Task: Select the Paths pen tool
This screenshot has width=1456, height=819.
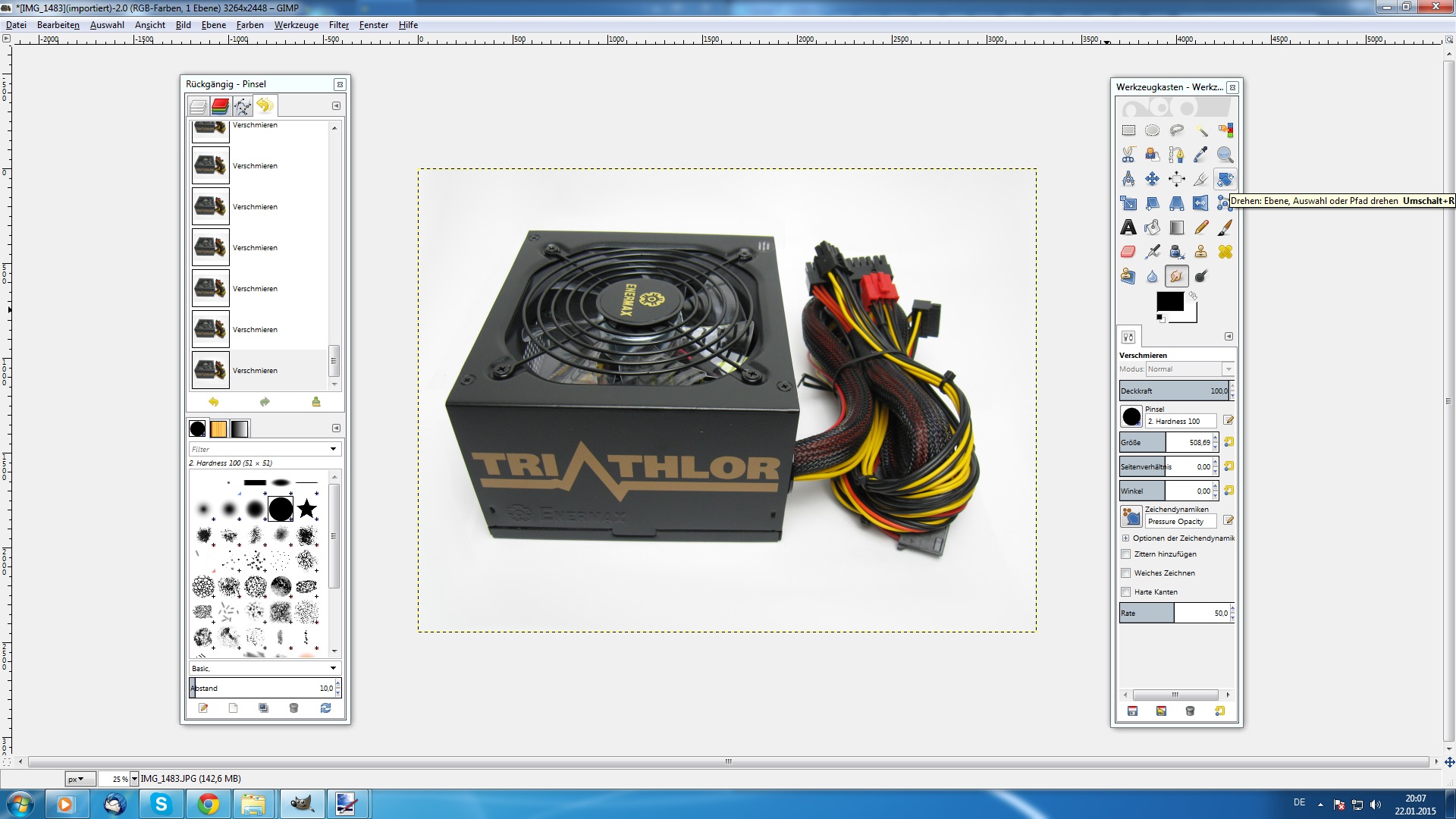Action: click(x=1177, y=155)
